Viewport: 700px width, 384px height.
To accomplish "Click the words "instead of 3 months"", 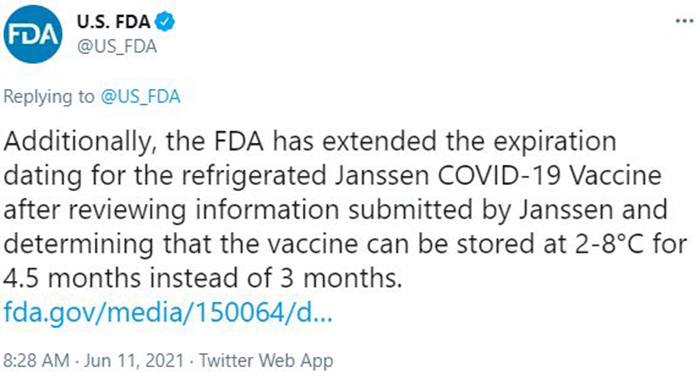I will pyautogui.click(x=276, y=278).
